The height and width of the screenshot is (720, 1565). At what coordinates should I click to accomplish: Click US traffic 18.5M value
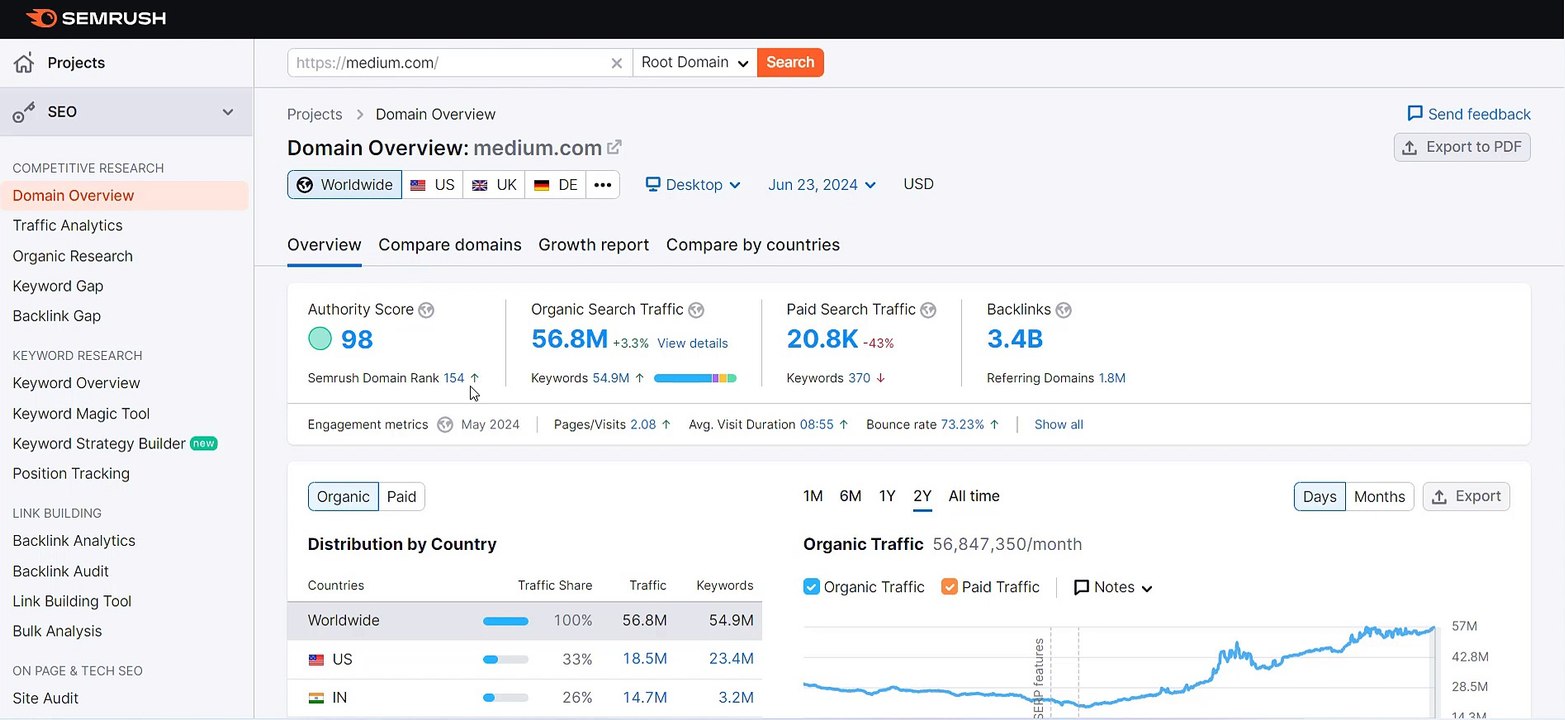click(x=645, y=660)
